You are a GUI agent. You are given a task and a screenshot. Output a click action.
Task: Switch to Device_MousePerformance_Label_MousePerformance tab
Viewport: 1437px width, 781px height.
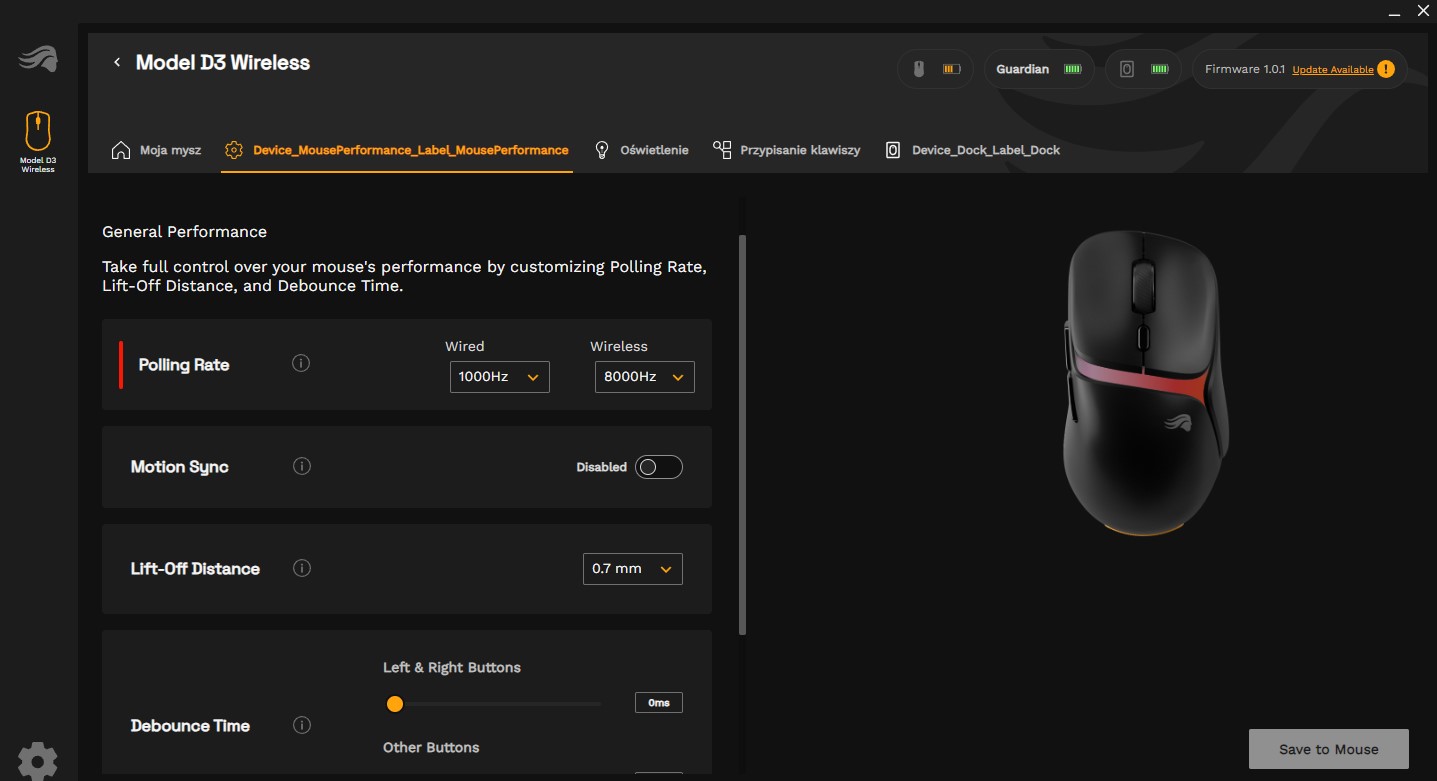click(397, 150)
